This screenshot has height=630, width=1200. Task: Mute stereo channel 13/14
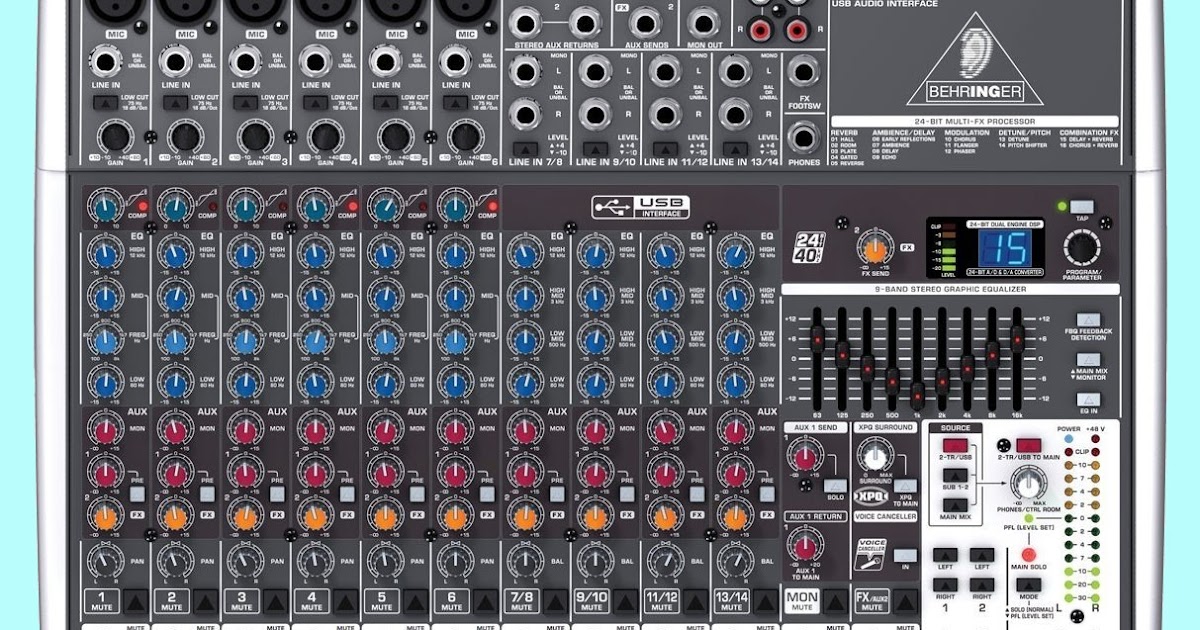click(767, 601)
